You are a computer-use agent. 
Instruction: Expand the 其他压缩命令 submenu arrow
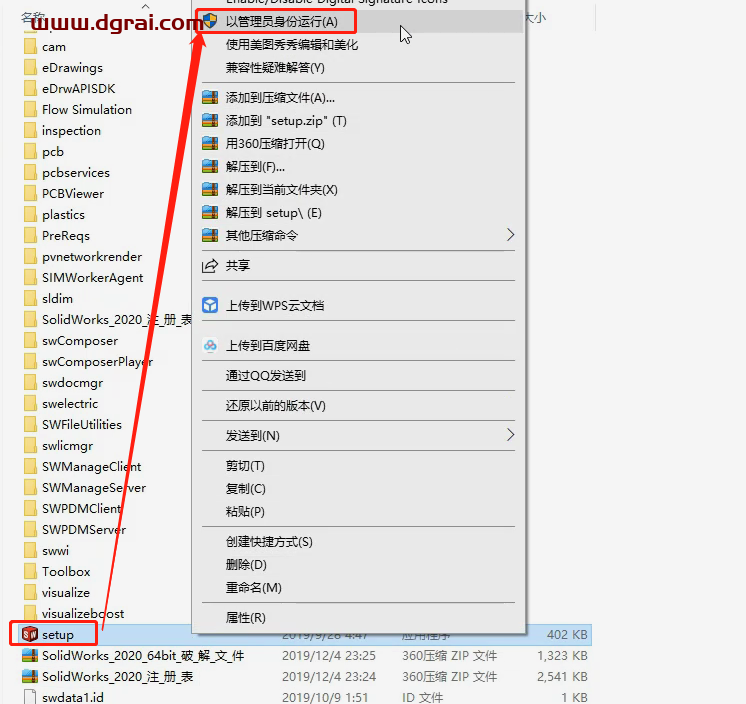pyautogui.click(x=510, y=235)
